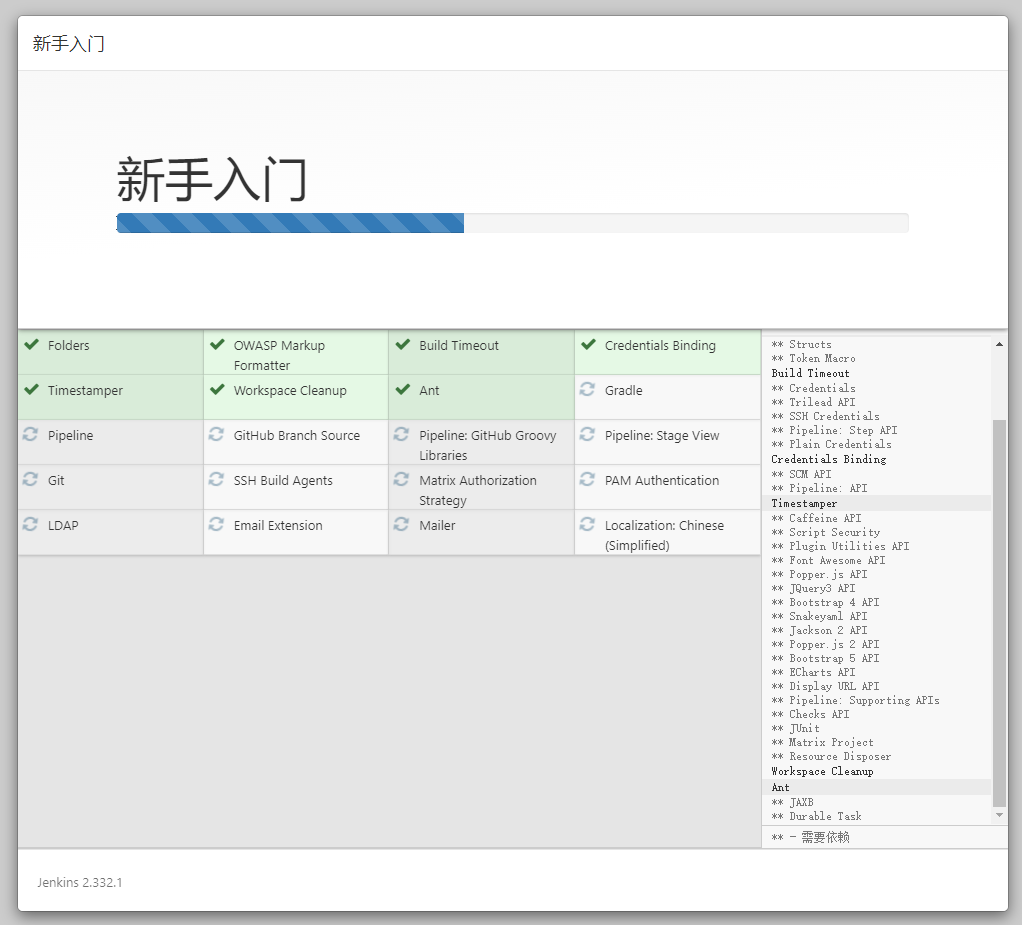The width and height of the screenshot is (1022, 925).
Task: Click the Email Extension spinner icon
Action: (217, 525)
